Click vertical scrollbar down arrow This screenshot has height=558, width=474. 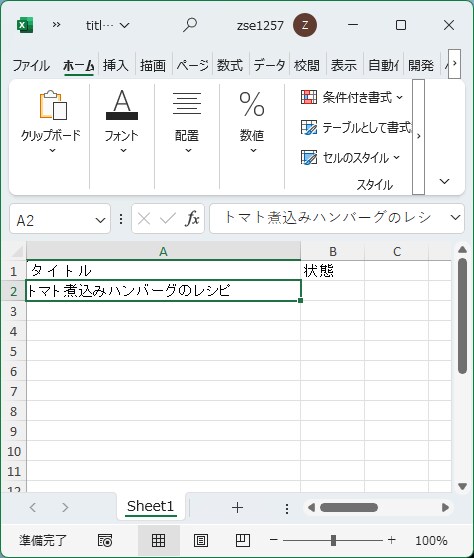(x=462, y=486)
